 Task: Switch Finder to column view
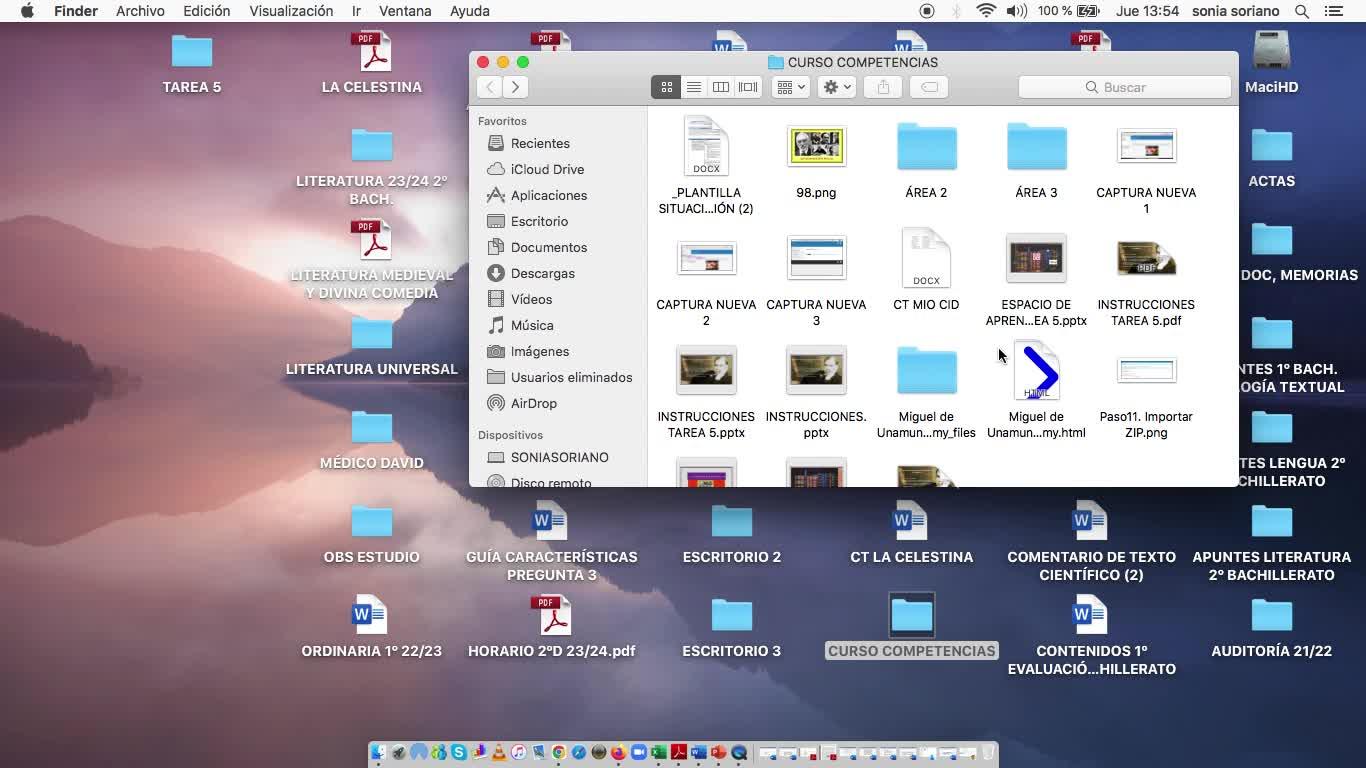coord(720,87)
